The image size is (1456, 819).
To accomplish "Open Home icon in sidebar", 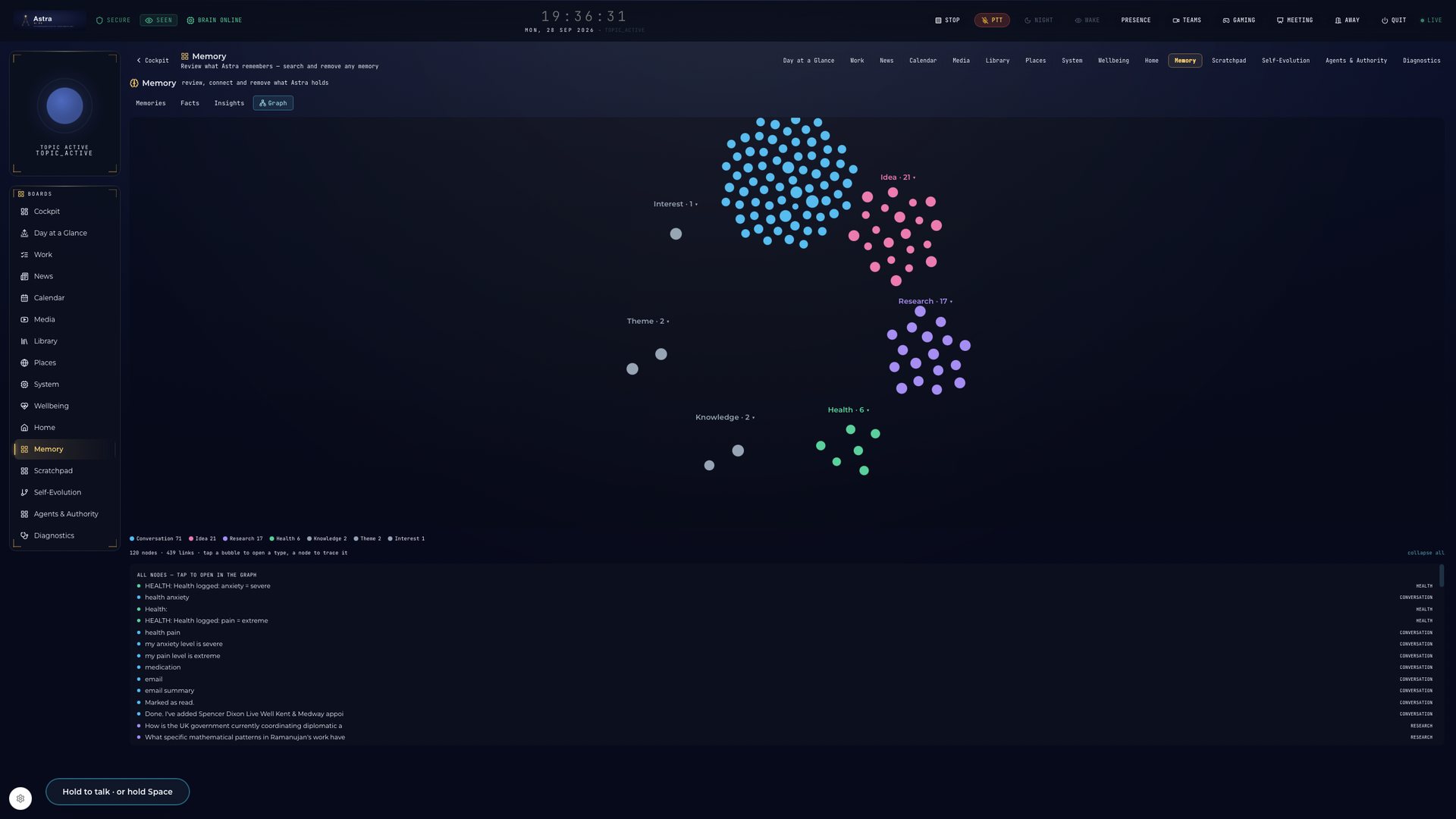I will point(24,428).
